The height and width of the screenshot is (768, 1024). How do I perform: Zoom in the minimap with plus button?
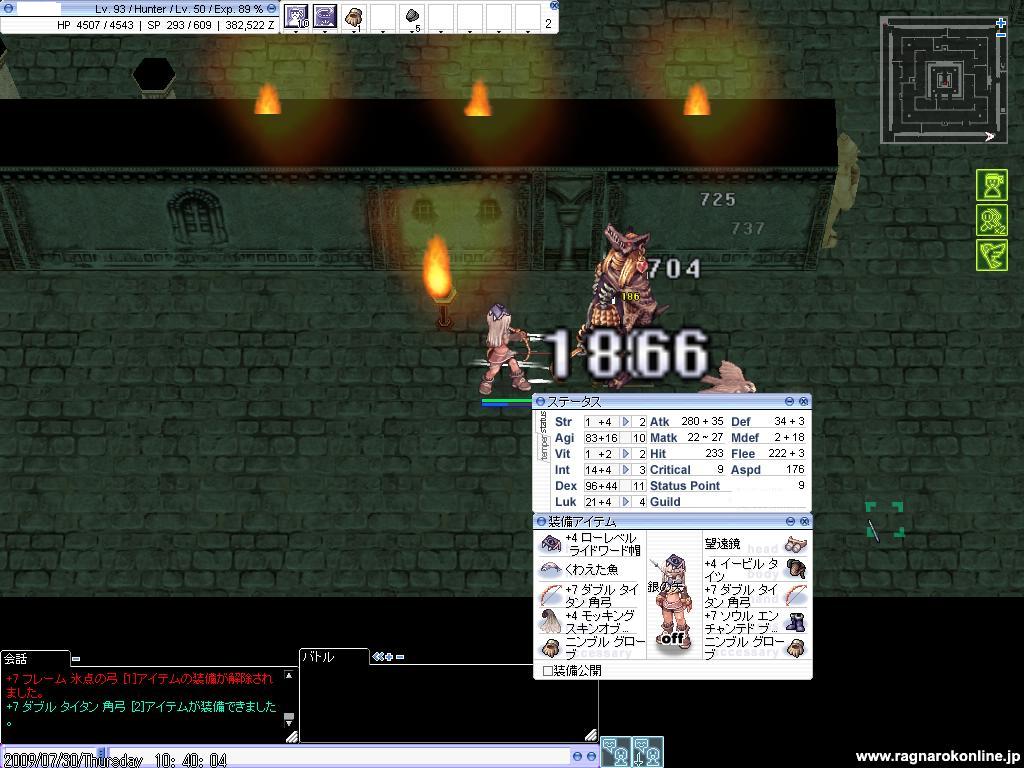tap(1001, 24)
